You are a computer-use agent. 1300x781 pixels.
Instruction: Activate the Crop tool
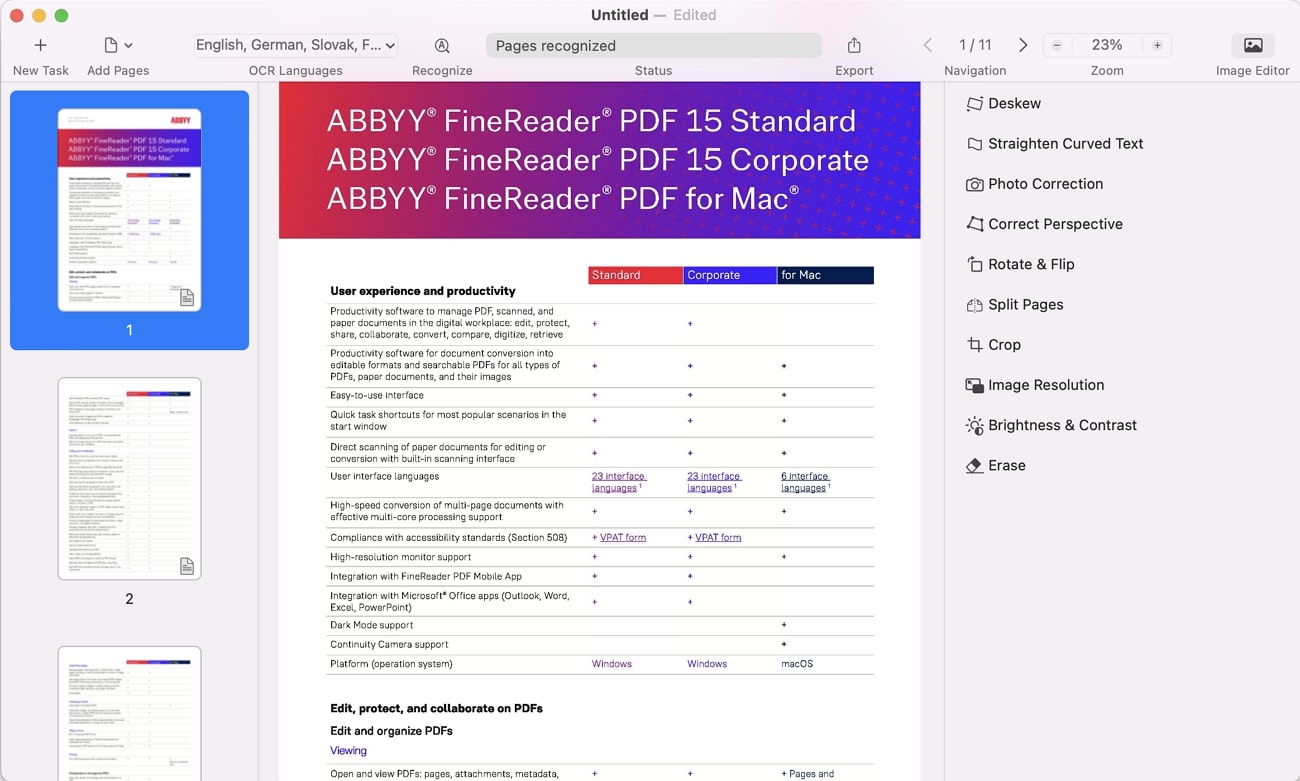994,344
